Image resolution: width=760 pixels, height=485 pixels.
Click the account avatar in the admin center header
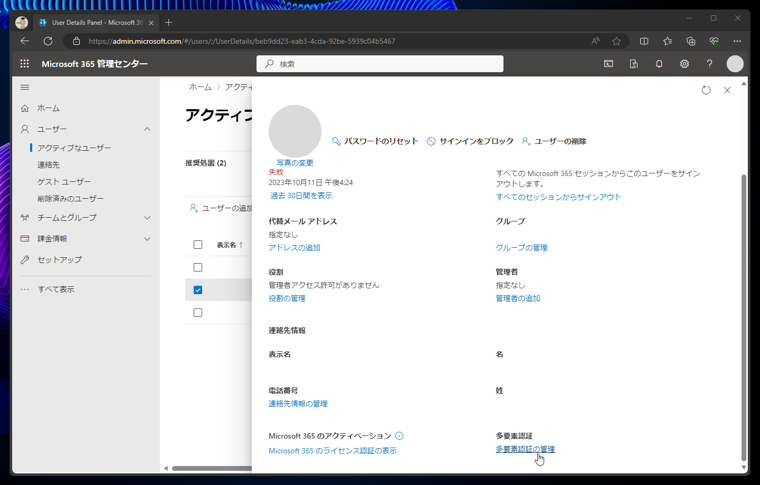(x=735, y=63)
